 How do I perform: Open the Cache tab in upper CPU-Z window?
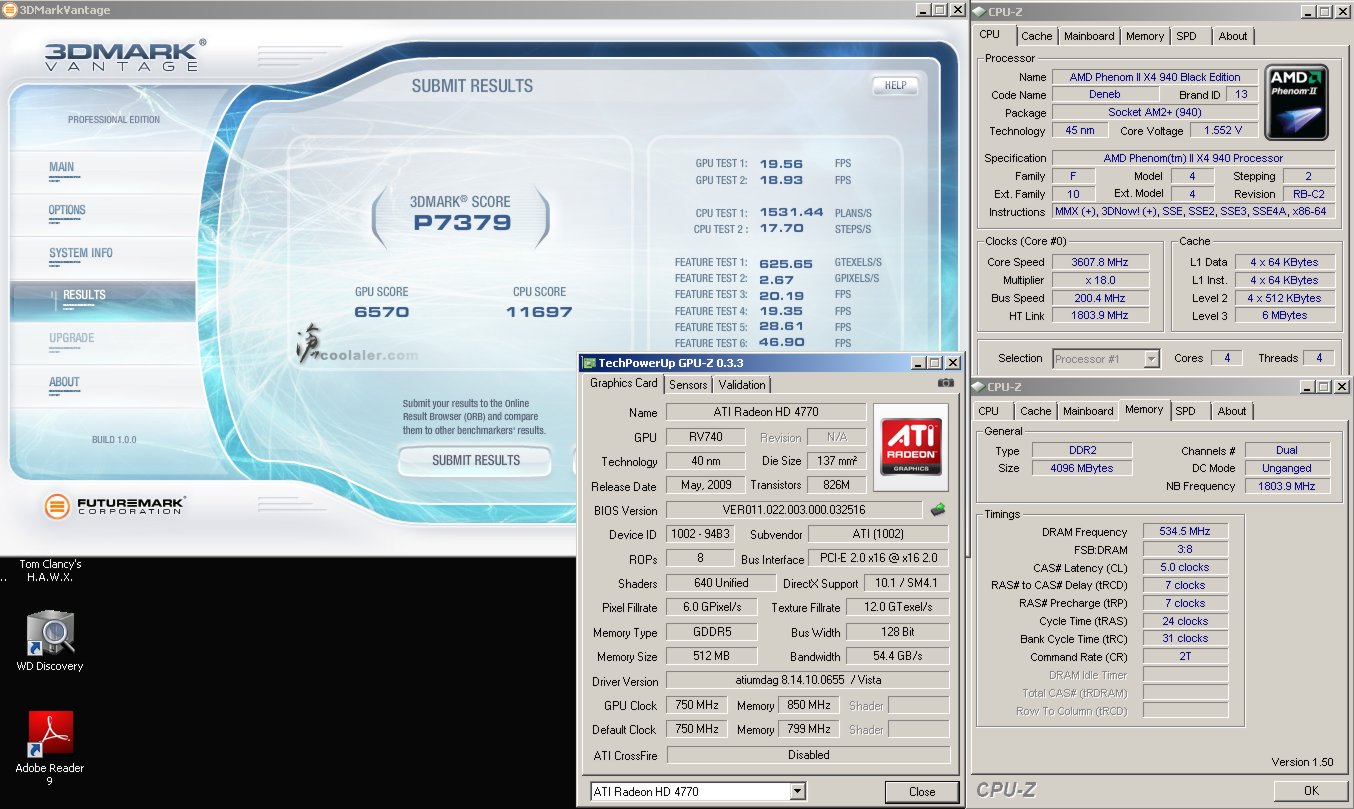click(1037, 36)
